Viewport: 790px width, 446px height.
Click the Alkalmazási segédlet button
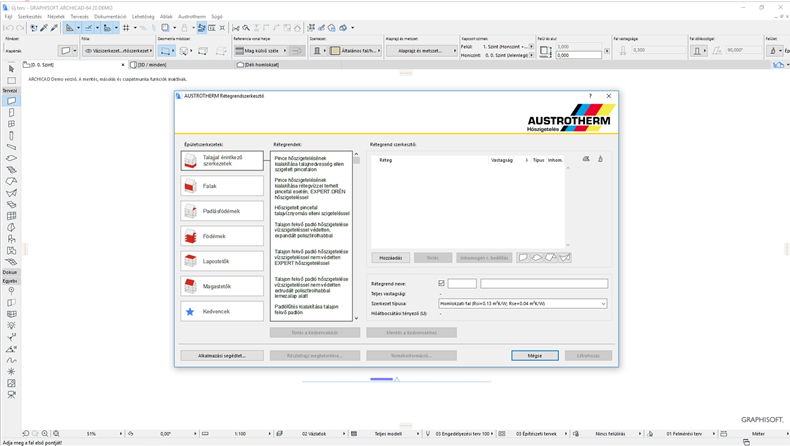(222, 355)
